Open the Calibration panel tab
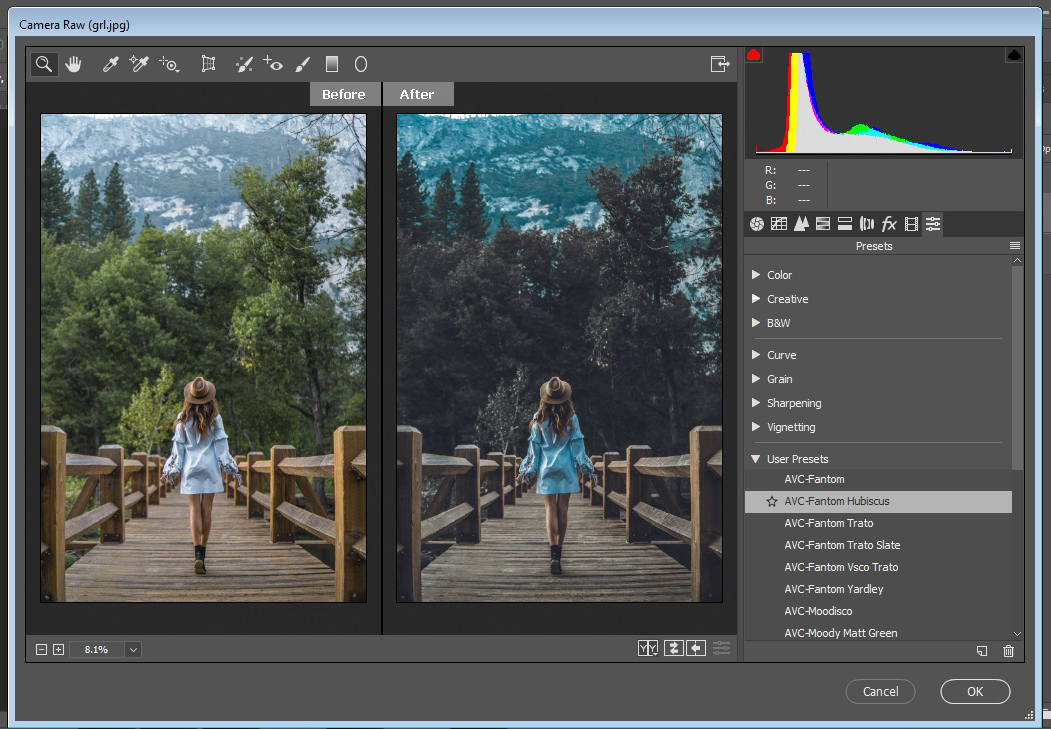1051x729 pixels. coord(911,224)
